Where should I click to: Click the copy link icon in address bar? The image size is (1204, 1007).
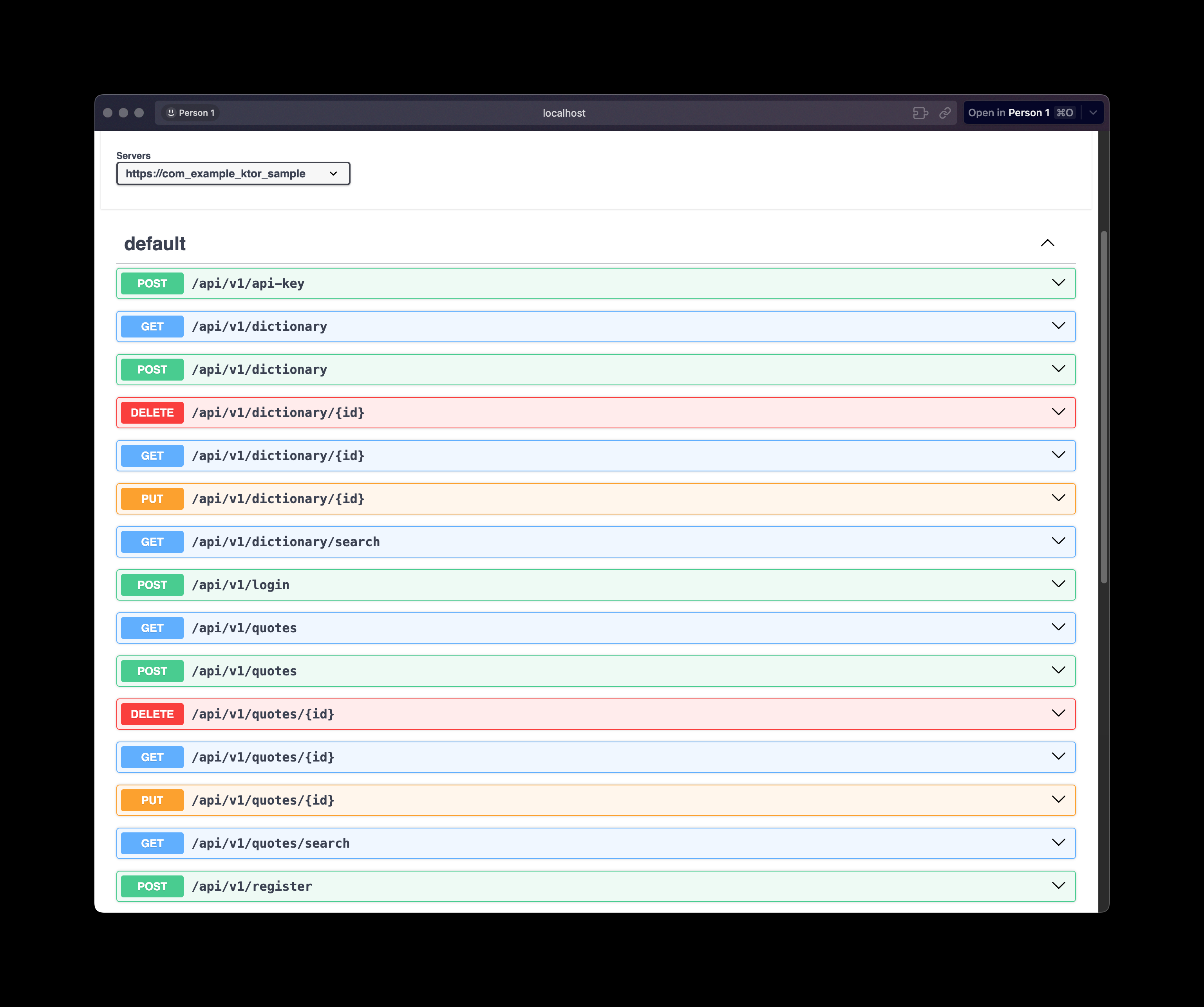coord(945,113)
